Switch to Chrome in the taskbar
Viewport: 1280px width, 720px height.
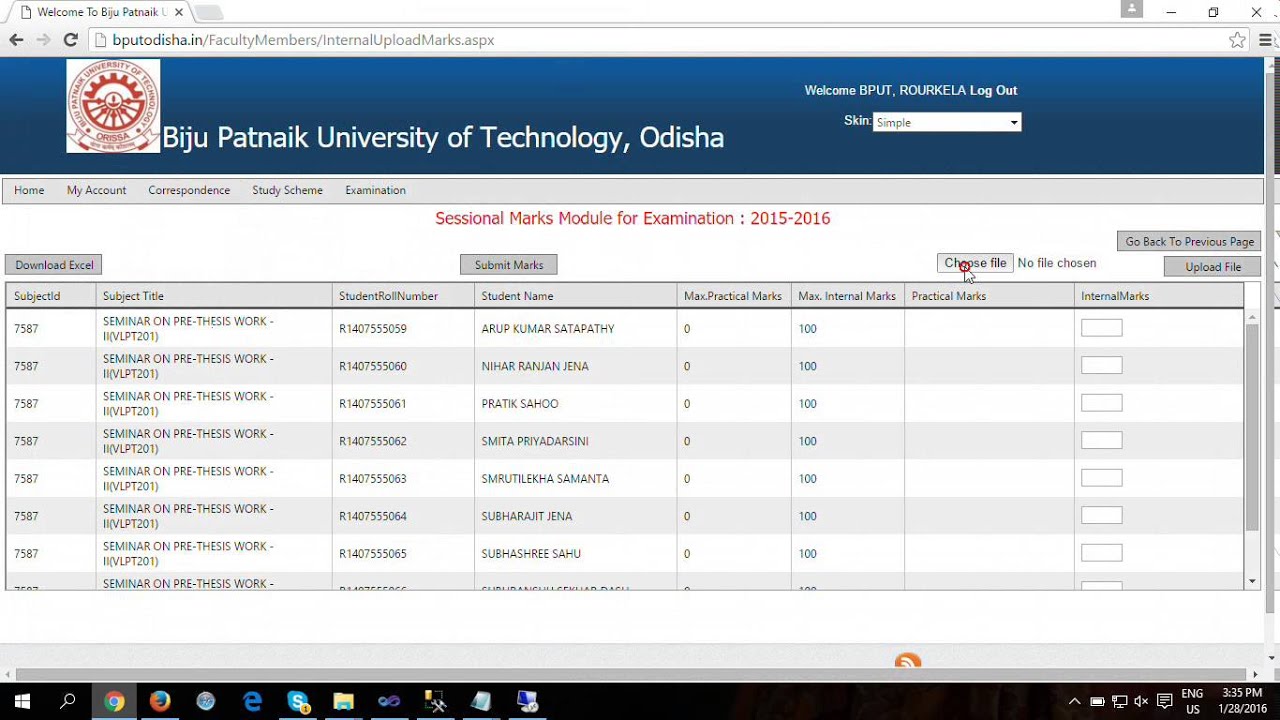[114, 701]
